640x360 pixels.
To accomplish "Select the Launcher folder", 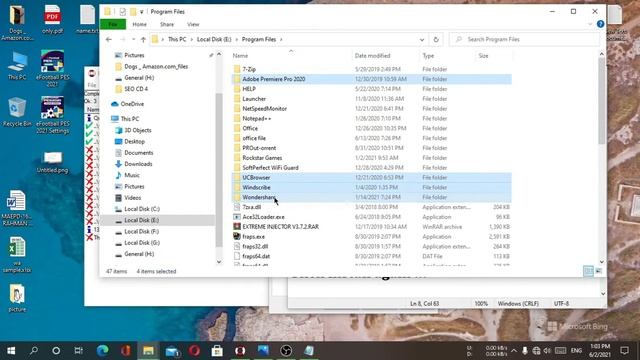I will pos(371,99).
